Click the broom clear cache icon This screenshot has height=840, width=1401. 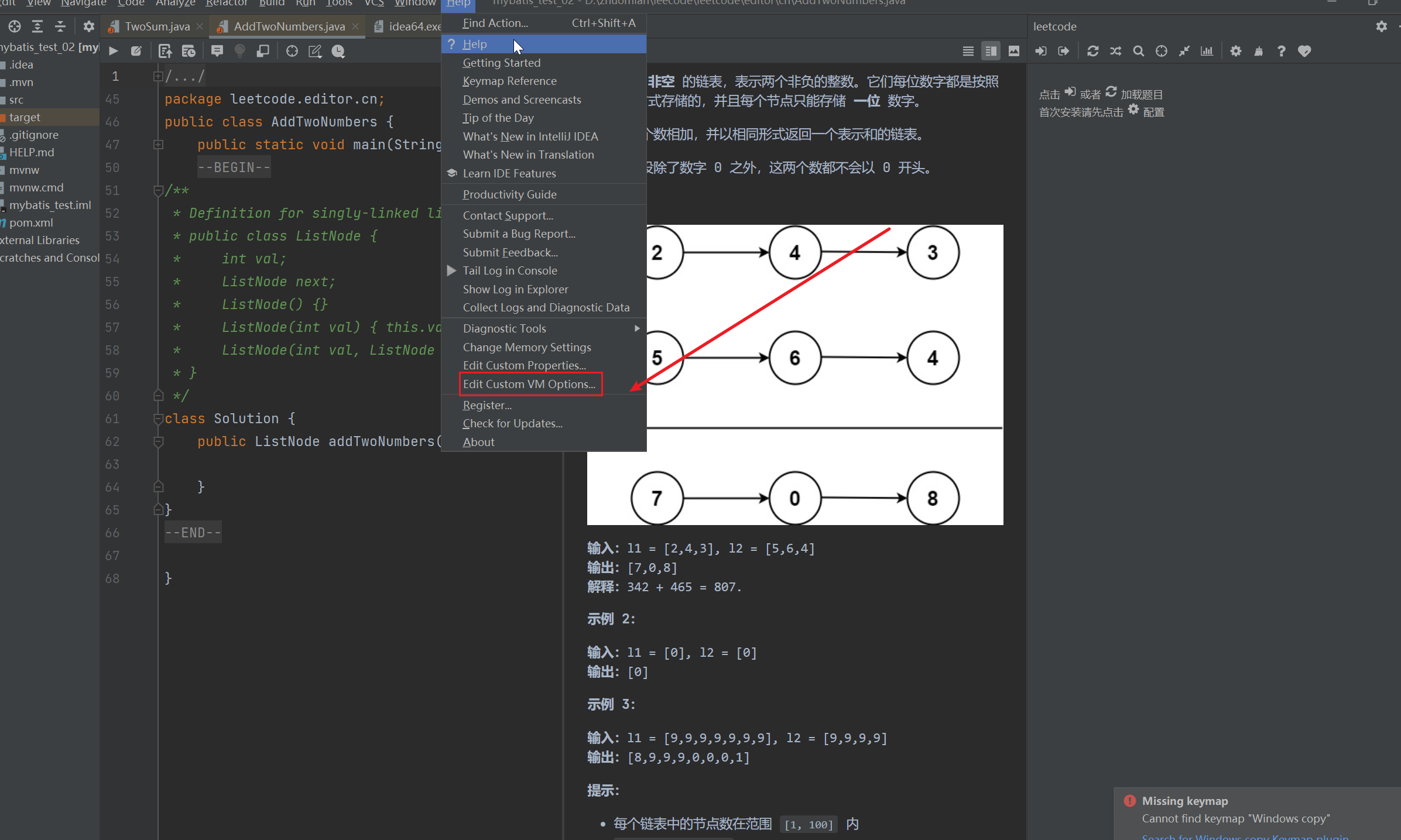click(1258, 52)
